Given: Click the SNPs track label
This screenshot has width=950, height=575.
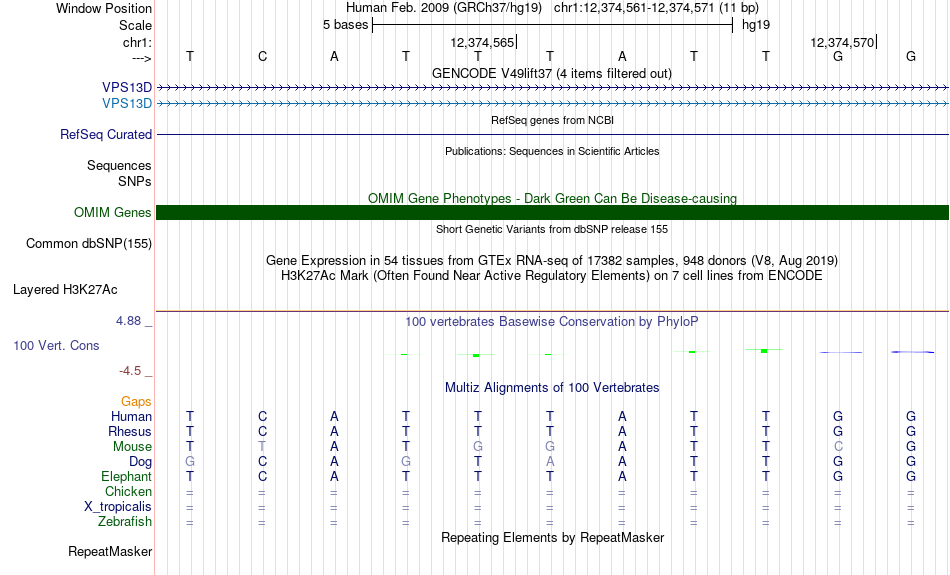Looking at the screenshot, I should (135, 181).
